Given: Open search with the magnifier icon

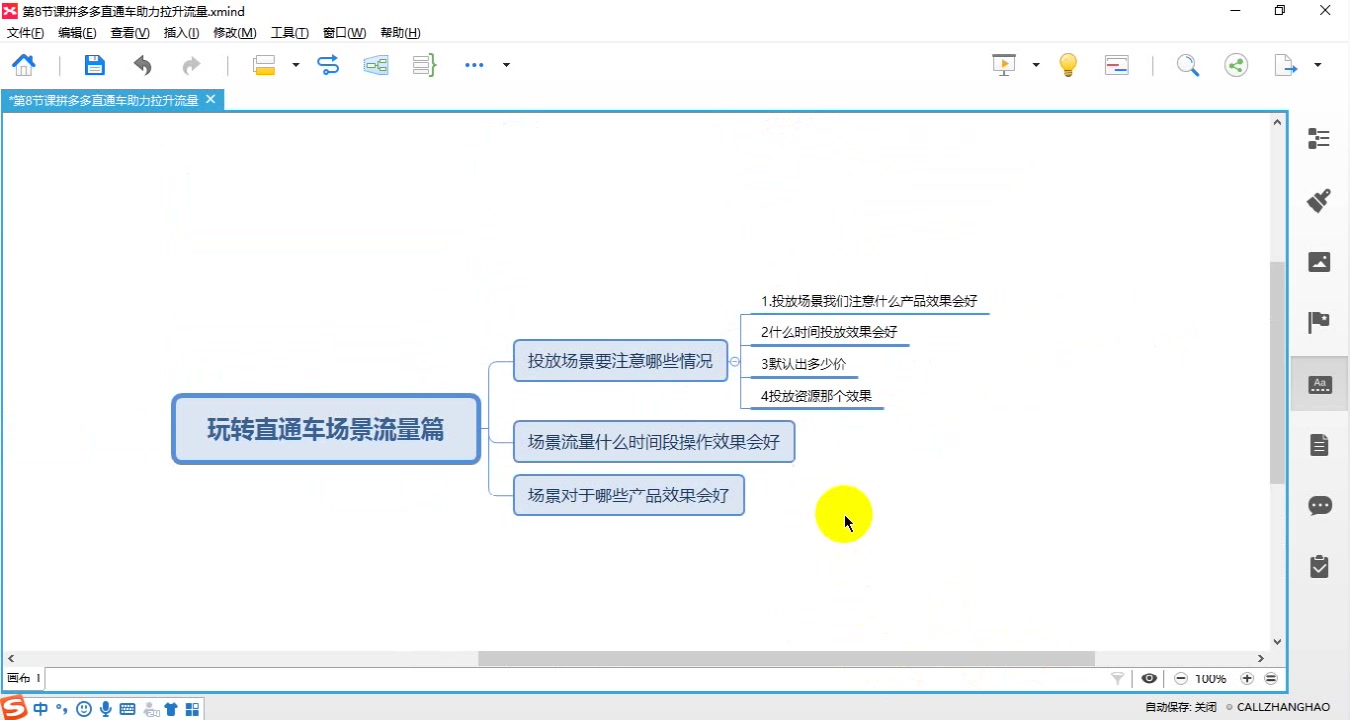Looking at the screenshot, I should click(x=1188, y=65).
